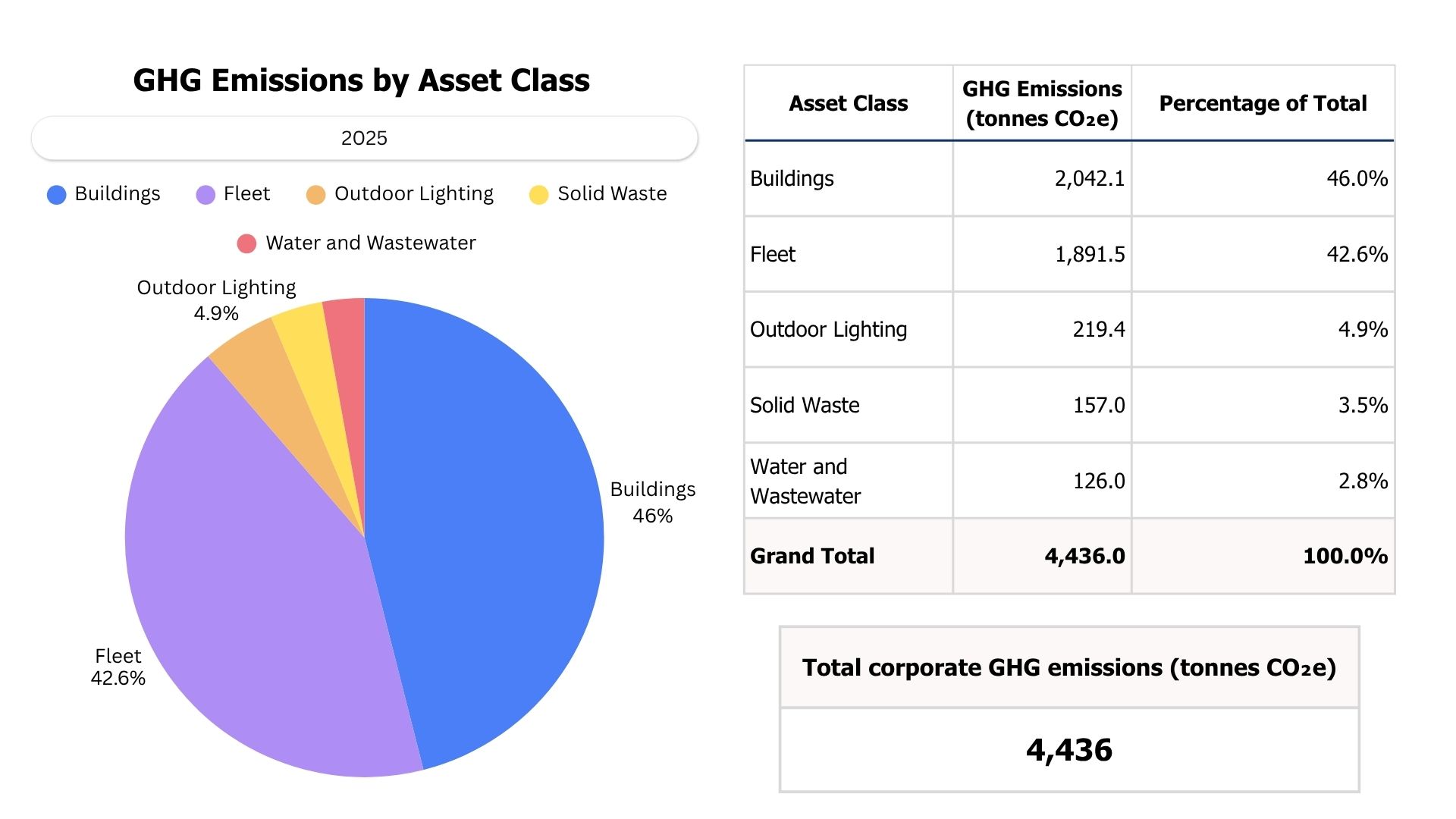Open the 2025 year selector dropdown
This screenshot has width=1456, height=819.
pos(364,138)
